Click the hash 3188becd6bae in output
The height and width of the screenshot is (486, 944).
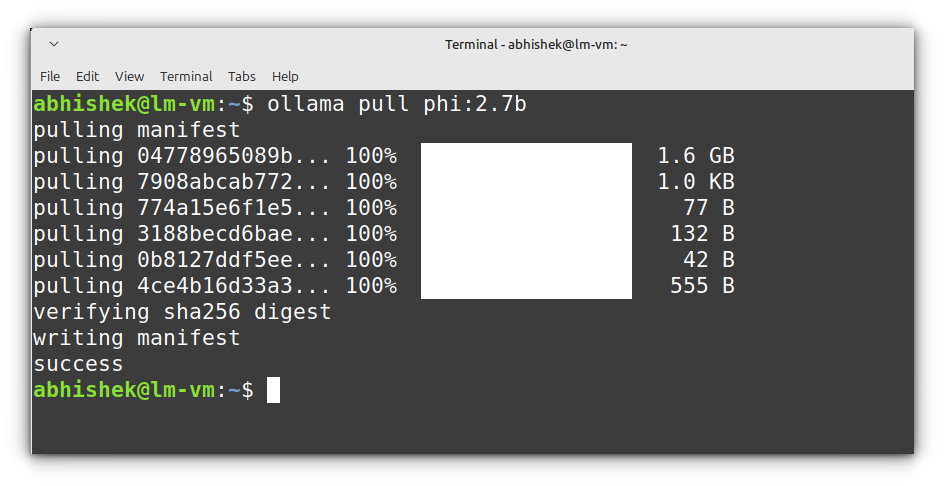click(x=208, y=234)
